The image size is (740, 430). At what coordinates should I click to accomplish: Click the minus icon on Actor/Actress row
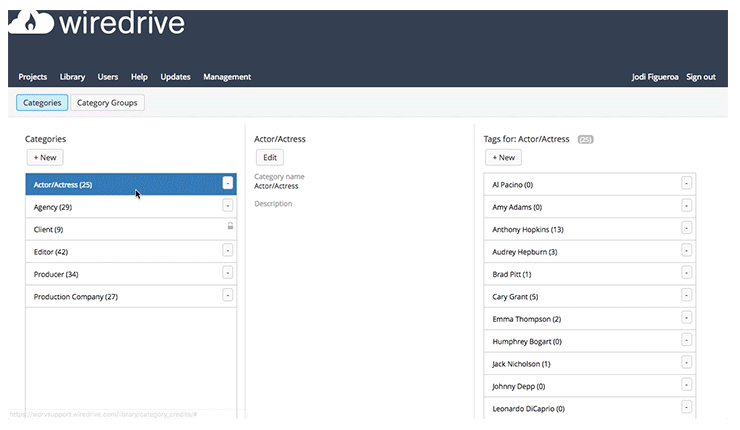pos(227,183)
